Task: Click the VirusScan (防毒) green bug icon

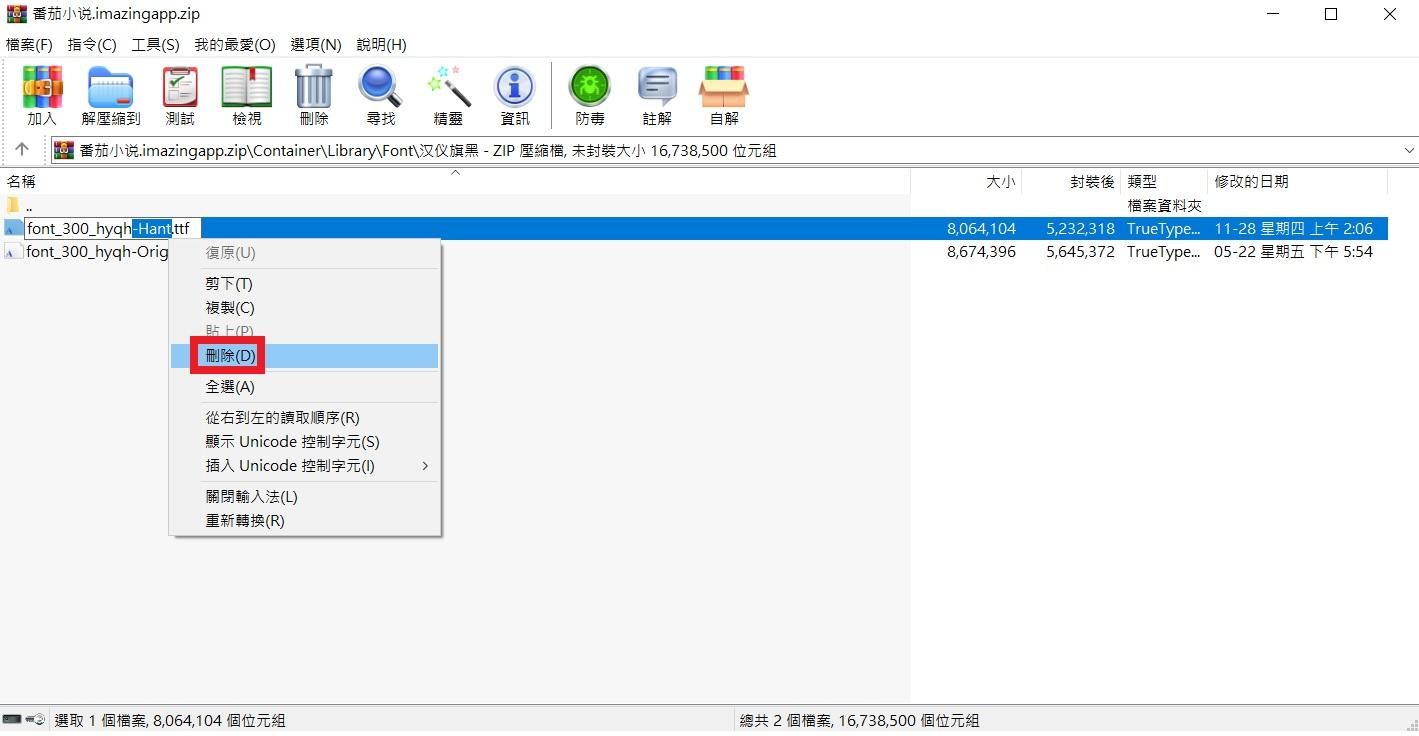Action: (x=590, y=96)
